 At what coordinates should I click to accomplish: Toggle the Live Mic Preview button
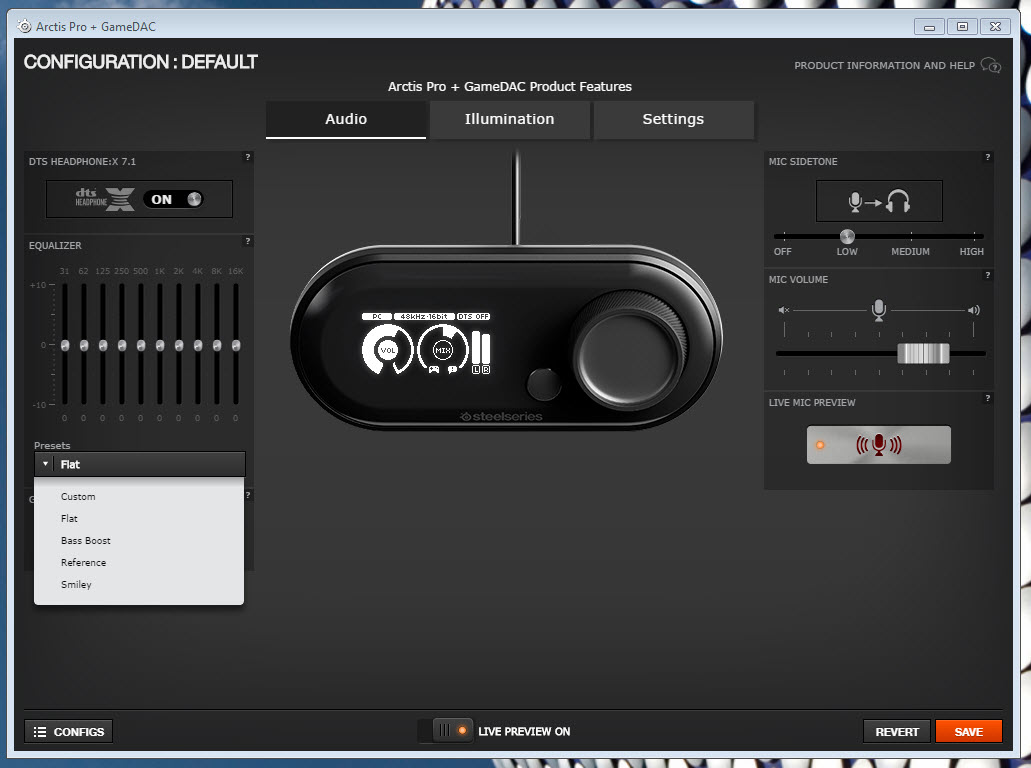(x=878, y=445)
